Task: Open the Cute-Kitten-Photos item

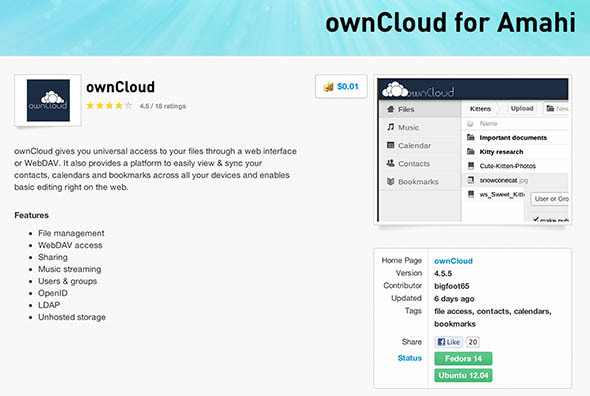Action: (x=508, y=166)
